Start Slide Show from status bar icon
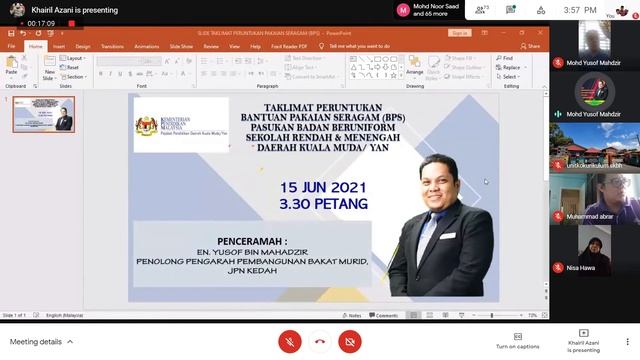This screenshot has height=360, width=640. (461, 315)
